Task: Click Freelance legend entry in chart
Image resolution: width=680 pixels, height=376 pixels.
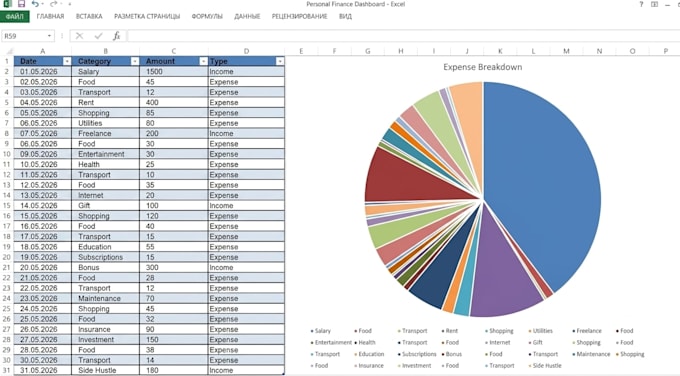Action: pos(587,331)
